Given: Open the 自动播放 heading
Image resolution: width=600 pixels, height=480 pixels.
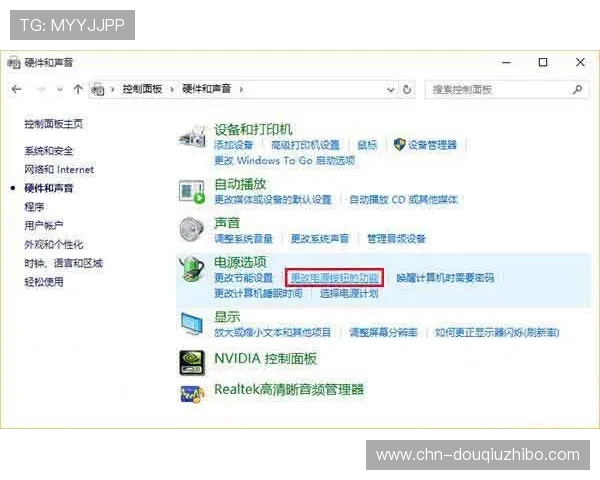Looking at the screenshot, I should tap(240, 184).
